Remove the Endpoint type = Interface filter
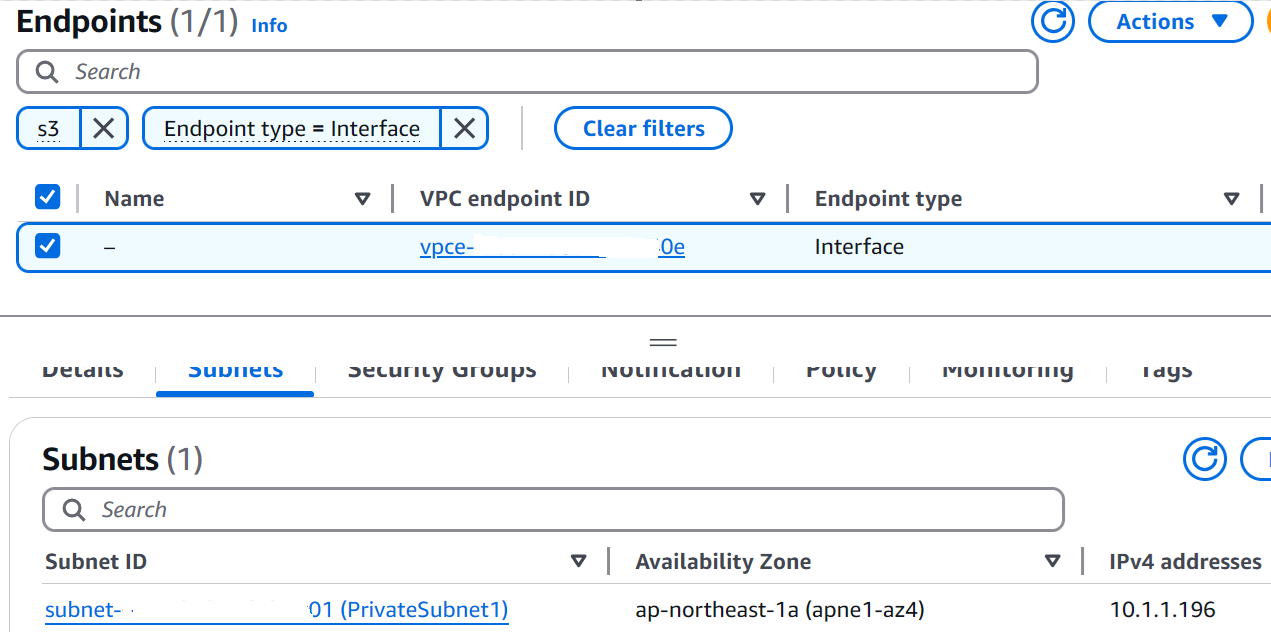Screen dimensions: 1271x632 coord(464,128)
